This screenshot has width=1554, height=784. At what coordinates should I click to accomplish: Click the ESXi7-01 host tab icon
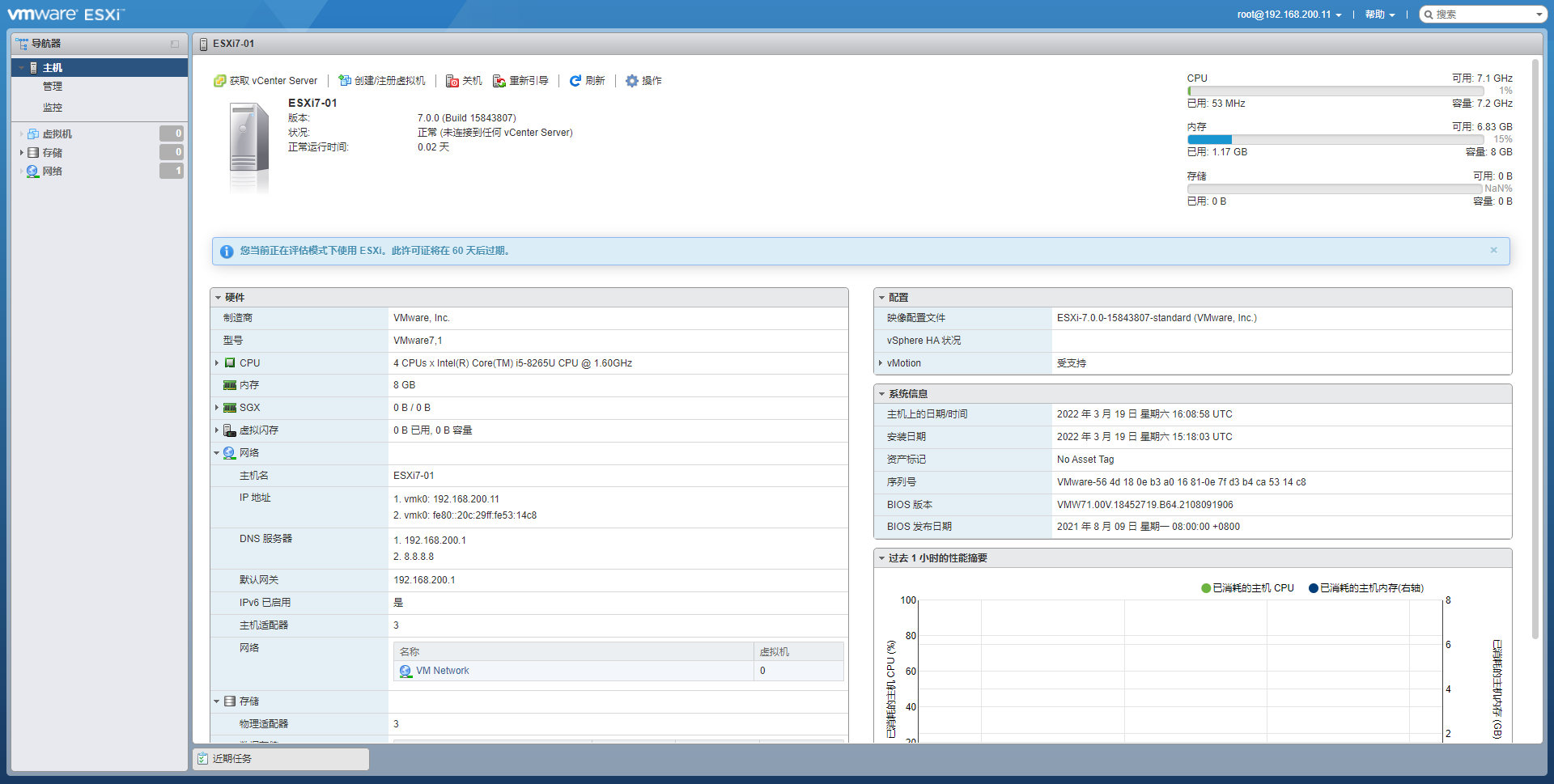203,44
